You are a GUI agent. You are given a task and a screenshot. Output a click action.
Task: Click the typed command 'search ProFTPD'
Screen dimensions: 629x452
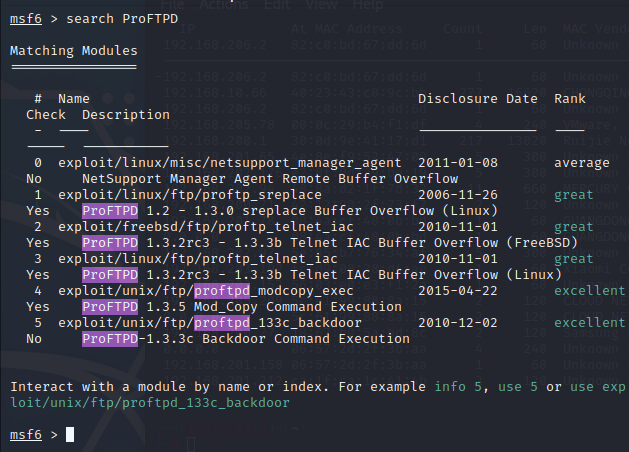click(122, 19)
